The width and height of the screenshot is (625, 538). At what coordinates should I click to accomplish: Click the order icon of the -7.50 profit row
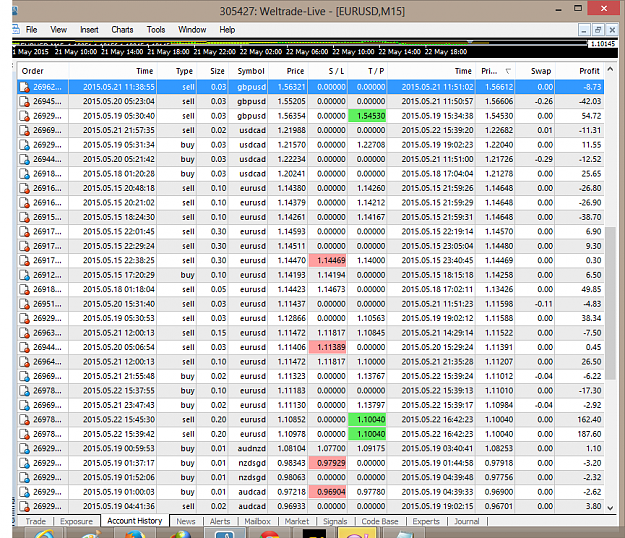pyautogui.click(x=25, y=333)
